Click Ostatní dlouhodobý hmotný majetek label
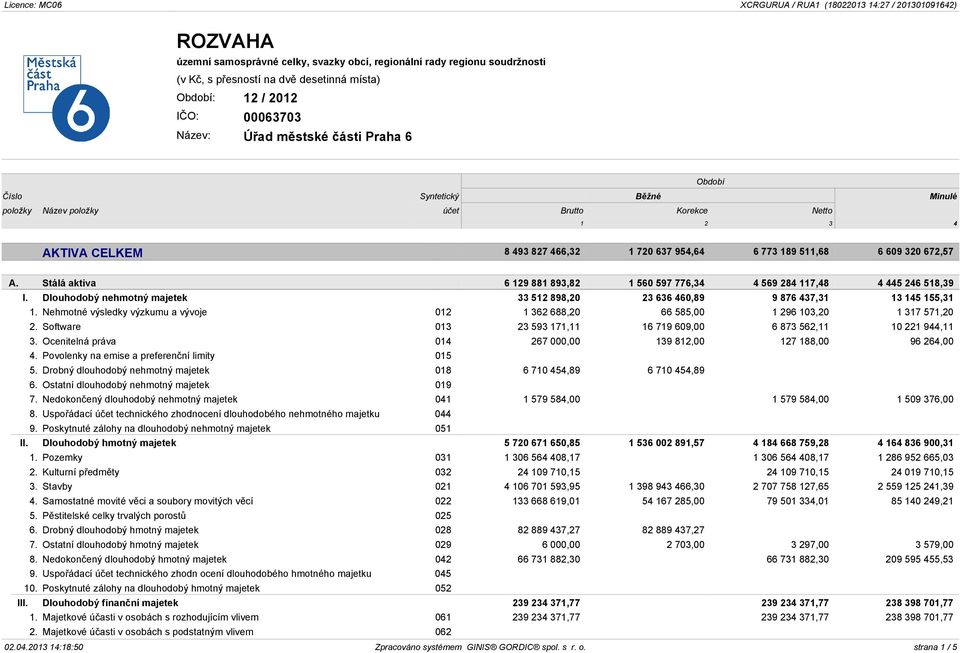Screen dimensions: 960x653 121,545
